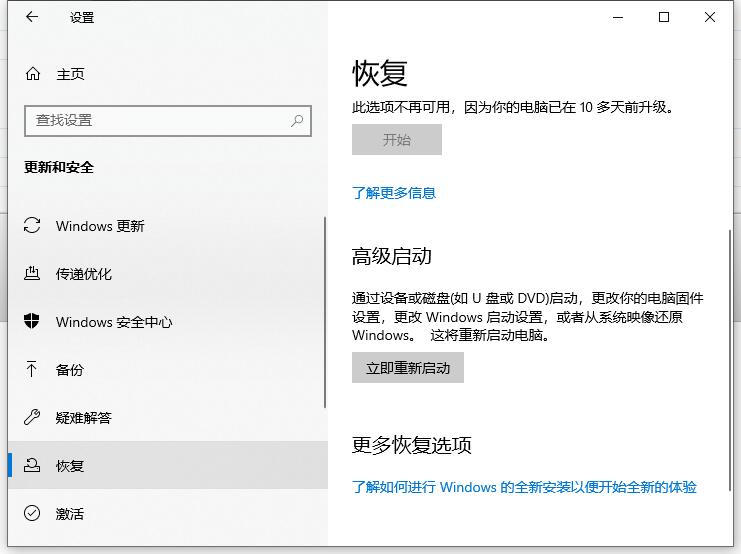Click the 更多恢复选项 heading

pyautogui.click(x=411, y=445)
